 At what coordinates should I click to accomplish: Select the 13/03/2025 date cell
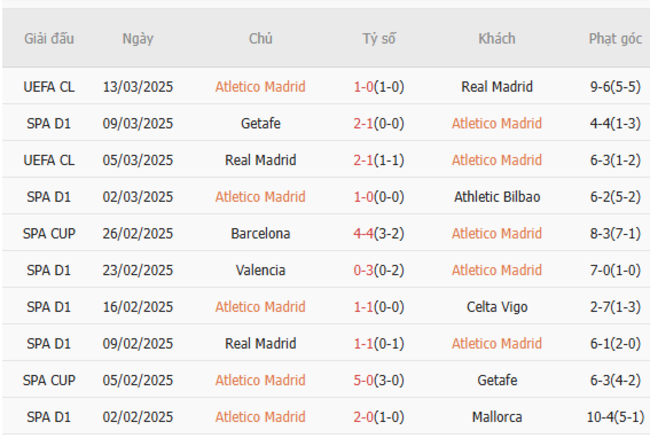(x=138, y=87)
